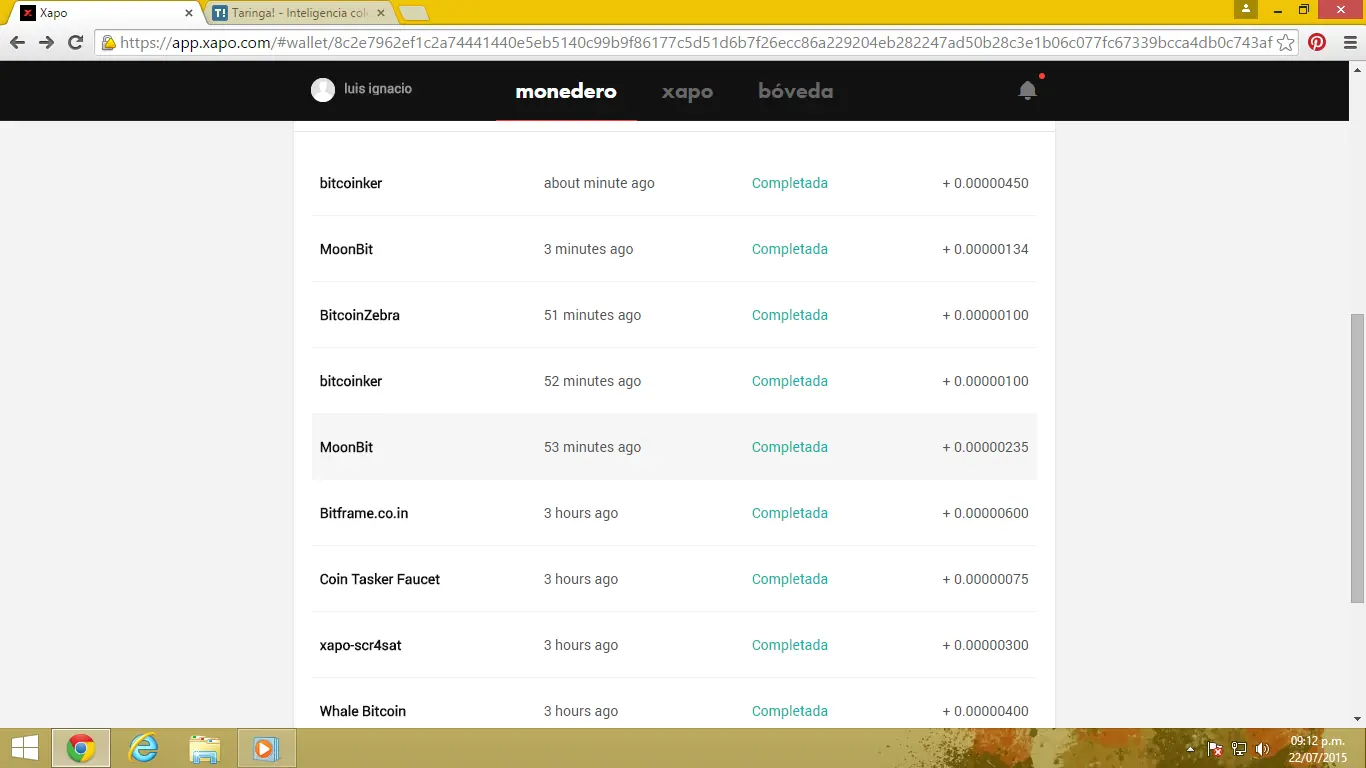Go to the bóveda section
This screenshot has height=768, width=1366.
pyautogui.click(x=796, y=91)
